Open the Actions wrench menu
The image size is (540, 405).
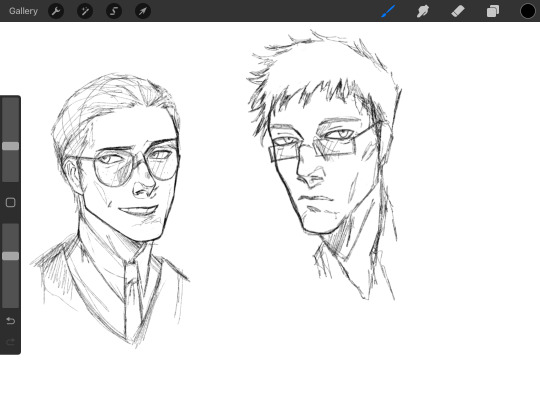(56, 11)
